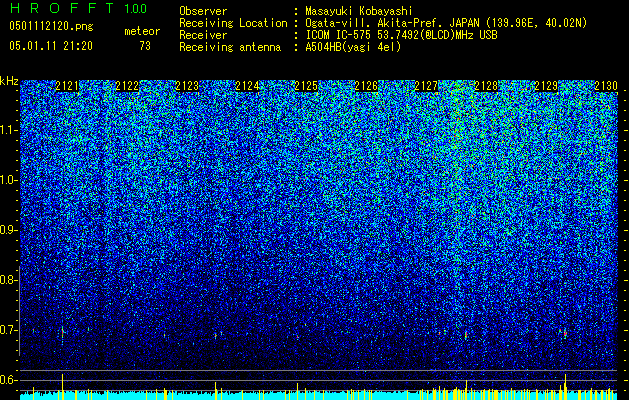
Task: Click the 0.6 kHz axis label
Action: coord(9,380)
